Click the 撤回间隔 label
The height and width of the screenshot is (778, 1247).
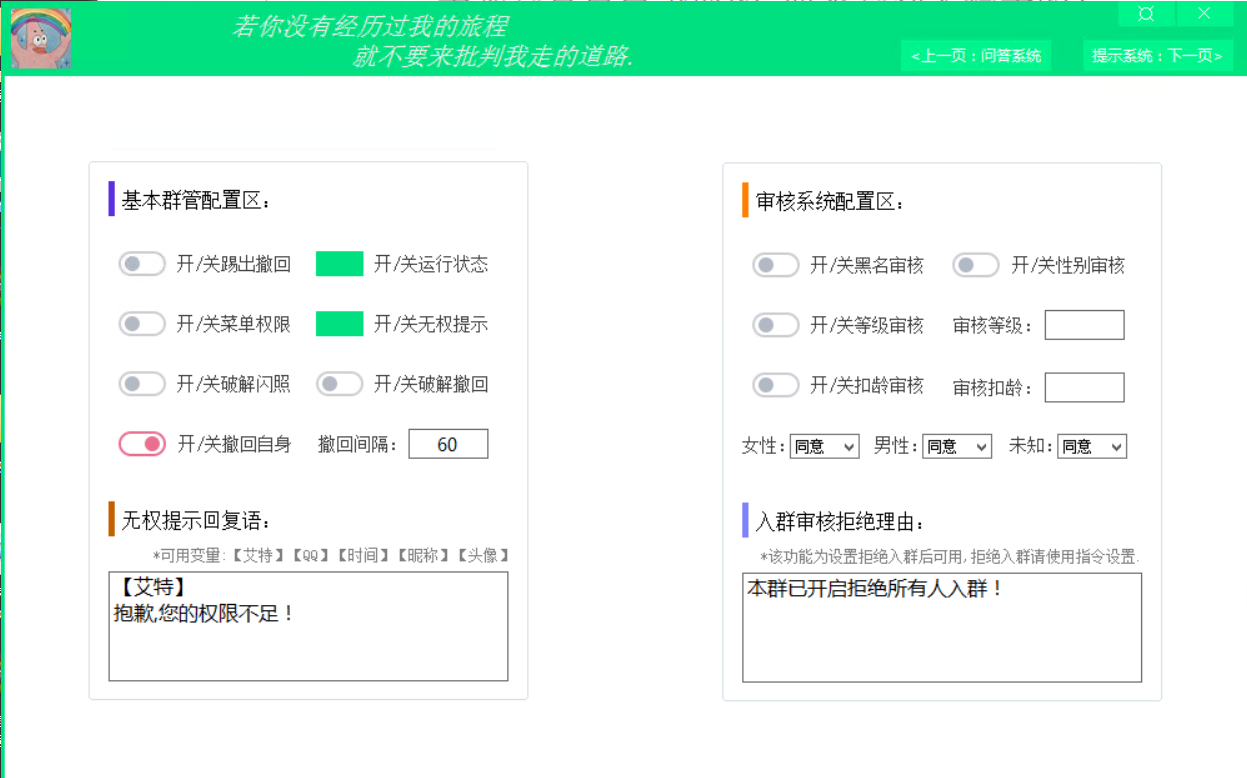[358, 444]
